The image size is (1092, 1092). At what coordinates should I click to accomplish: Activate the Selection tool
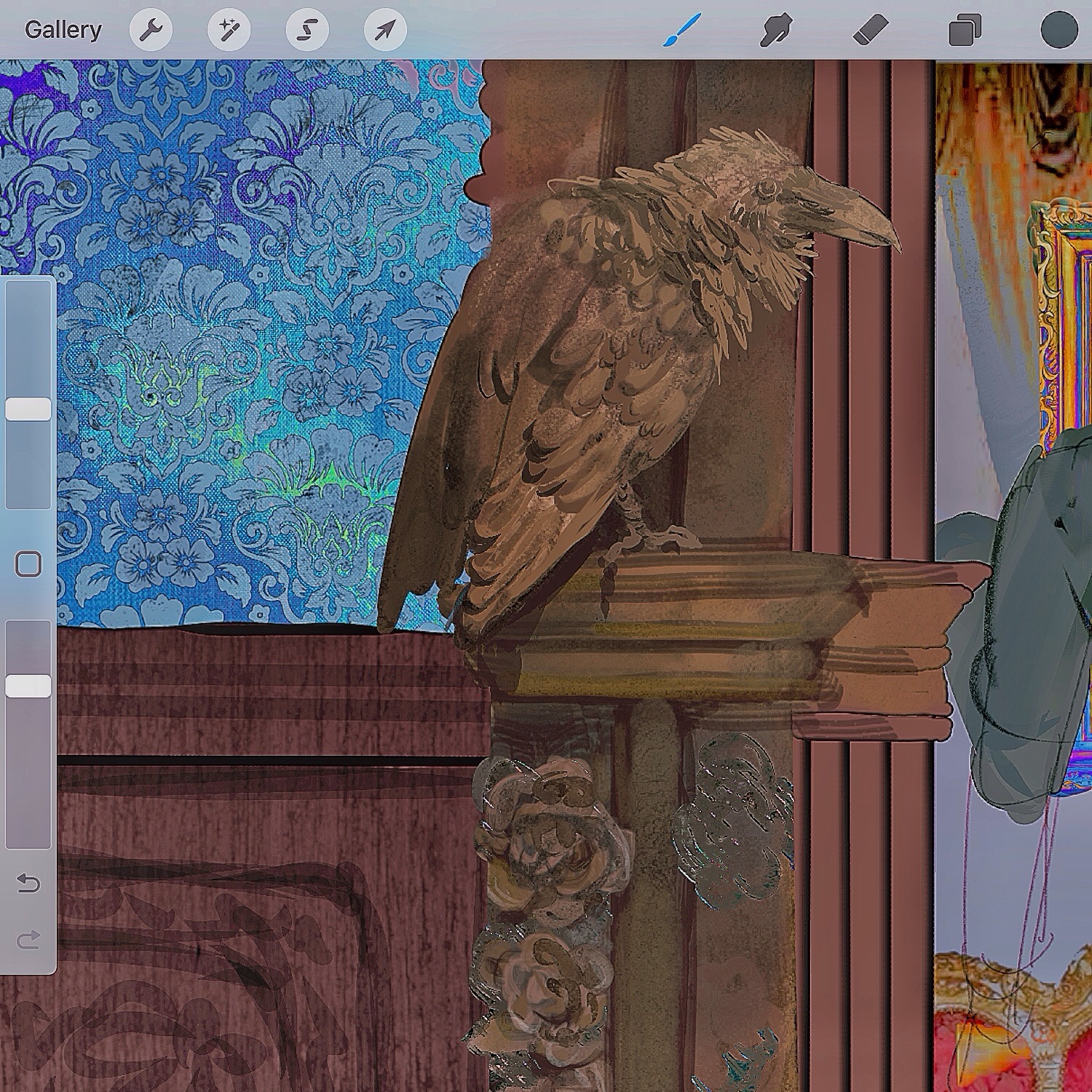point(306,30)
